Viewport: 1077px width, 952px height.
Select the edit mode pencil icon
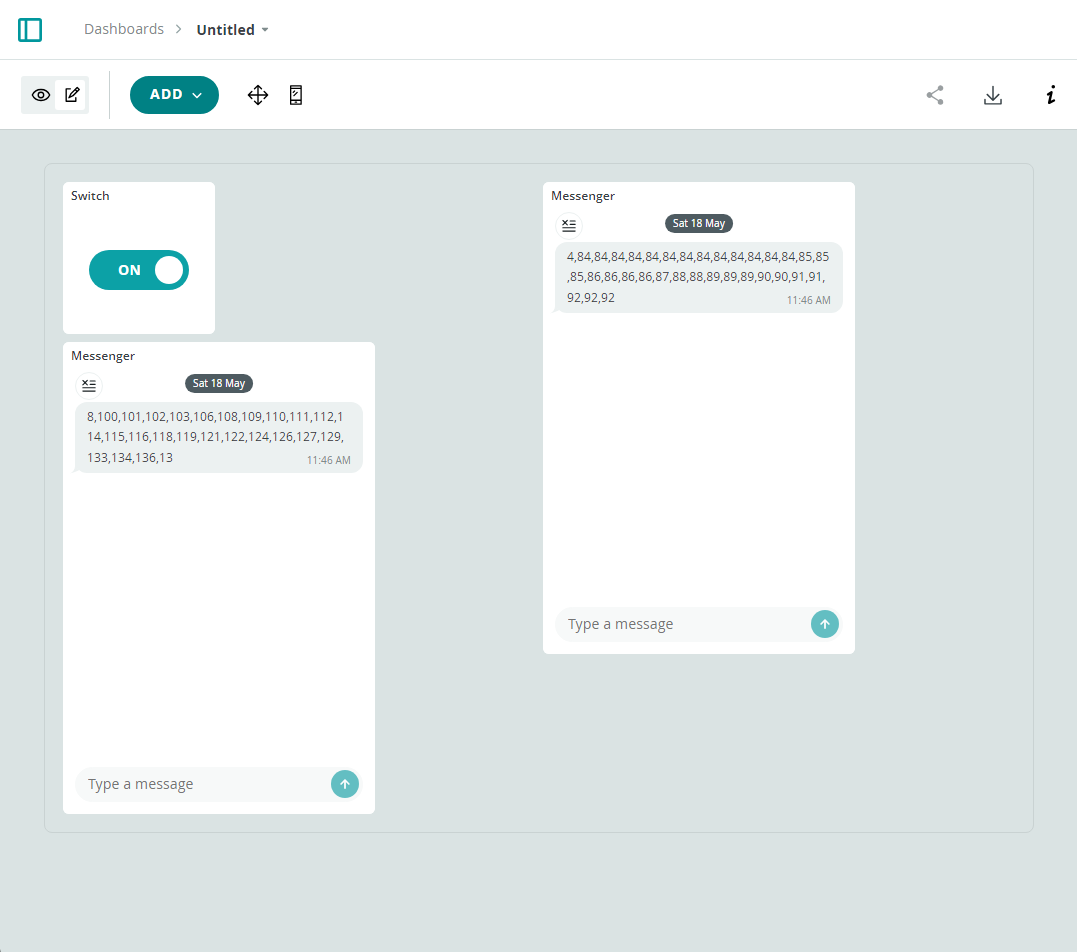(x=72, y=95)
